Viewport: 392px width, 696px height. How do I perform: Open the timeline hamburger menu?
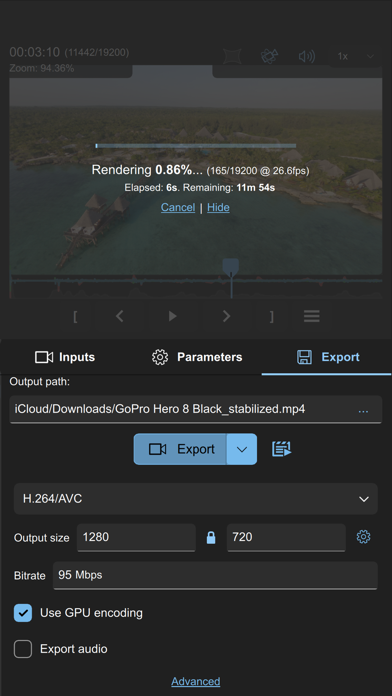coord(312,316)
